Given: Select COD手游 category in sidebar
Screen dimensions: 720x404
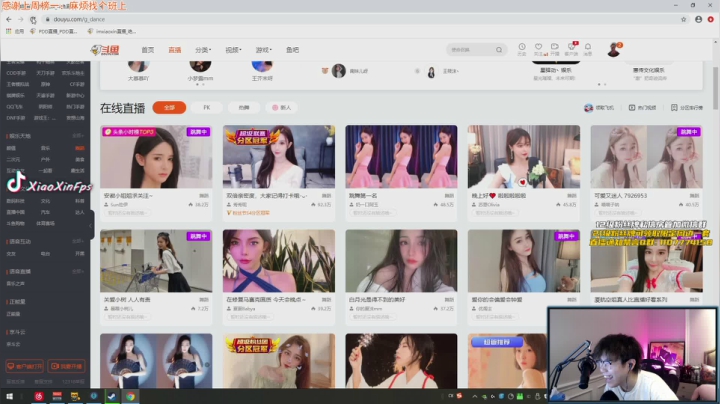Looking at the screenshot, I should [16, 73].
